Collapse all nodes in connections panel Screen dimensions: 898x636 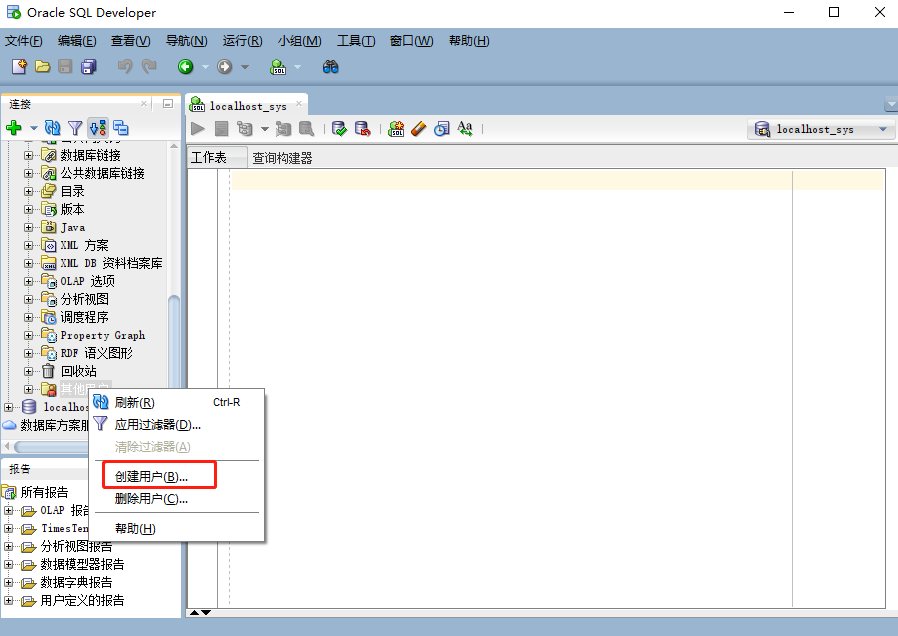point(121,128)
